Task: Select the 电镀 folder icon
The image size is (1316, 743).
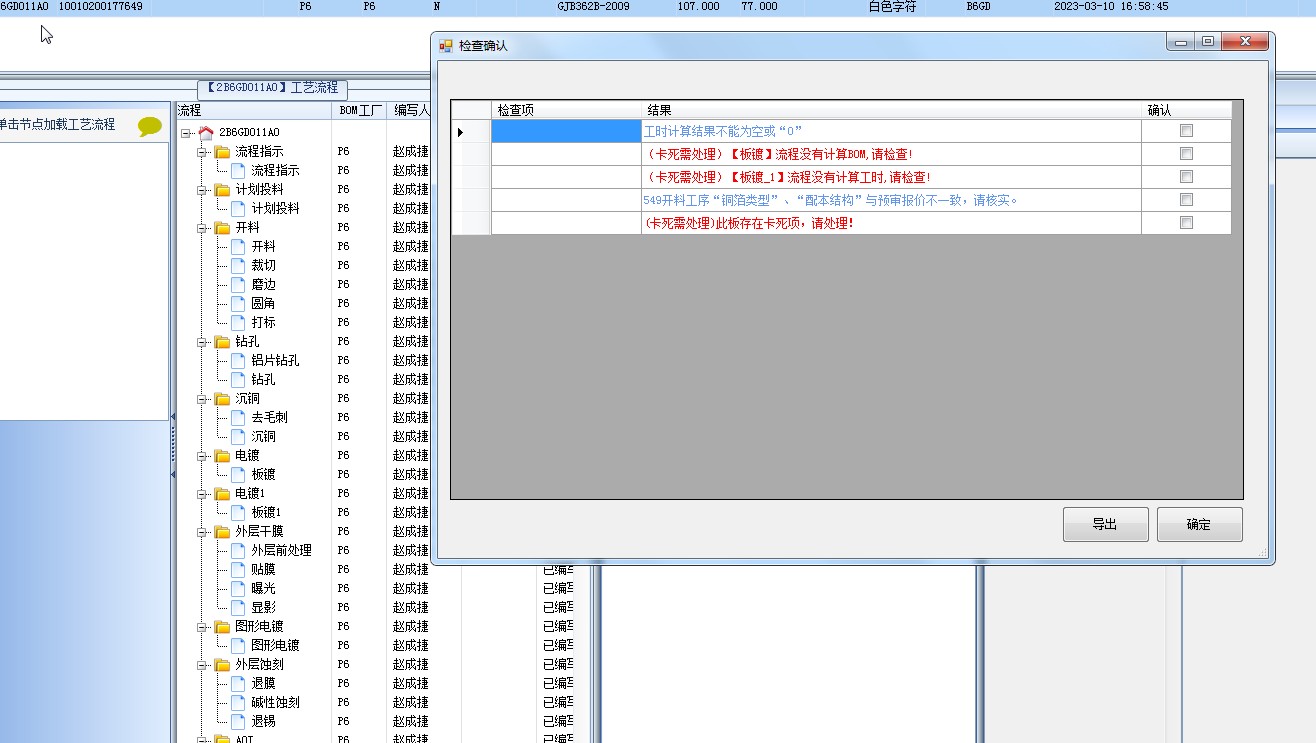Action: pyautogui.click(x=222, y=455)
